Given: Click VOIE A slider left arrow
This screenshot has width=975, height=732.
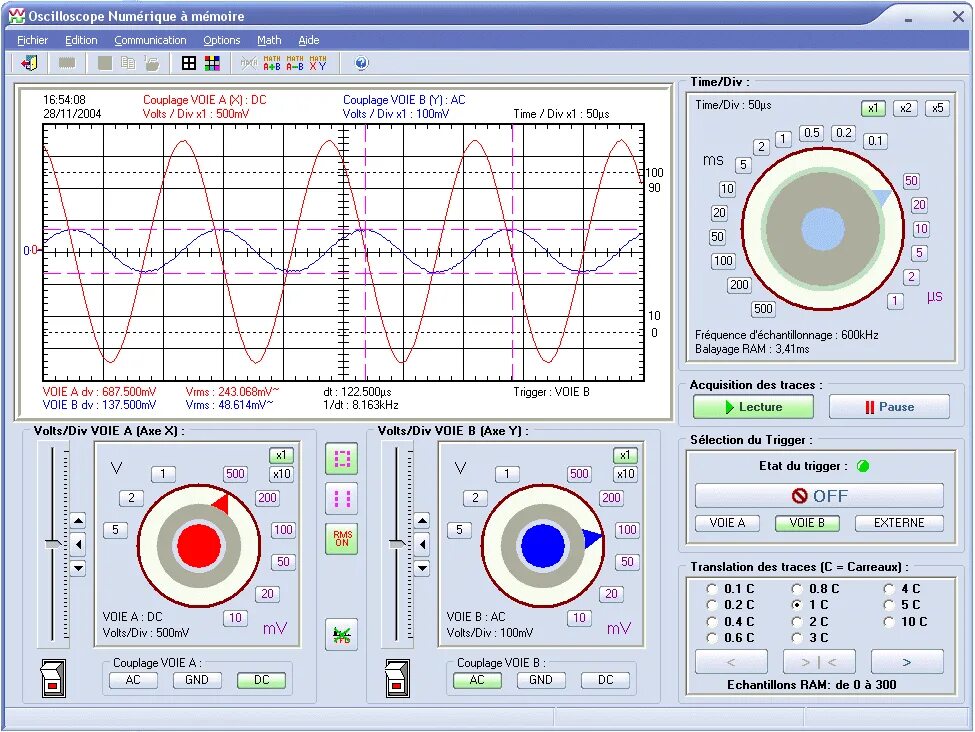Looking at the screenshot, I should coord(78,544).
